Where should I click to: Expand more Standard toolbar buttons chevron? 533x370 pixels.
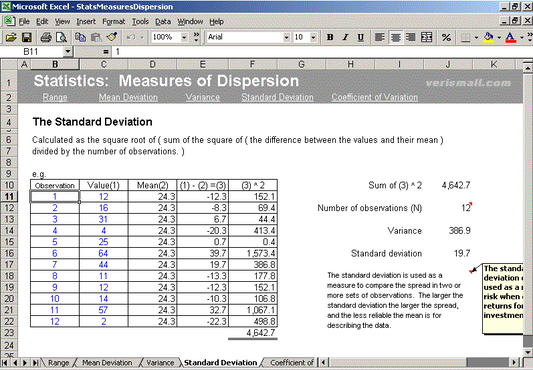coord(196,37)
